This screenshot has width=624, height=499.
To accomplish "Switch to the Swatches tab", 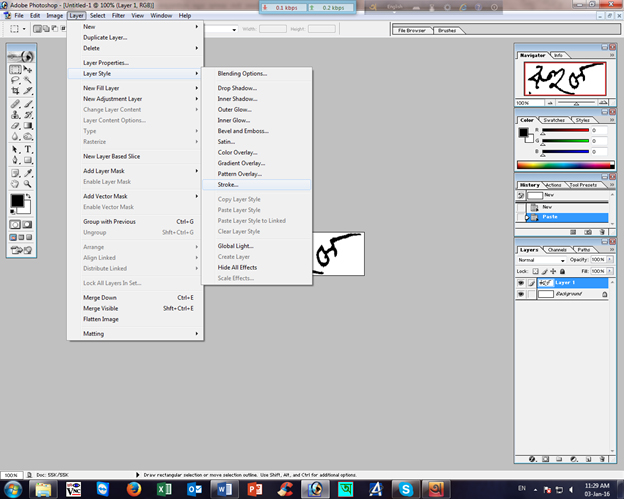I will click(554, 120).
